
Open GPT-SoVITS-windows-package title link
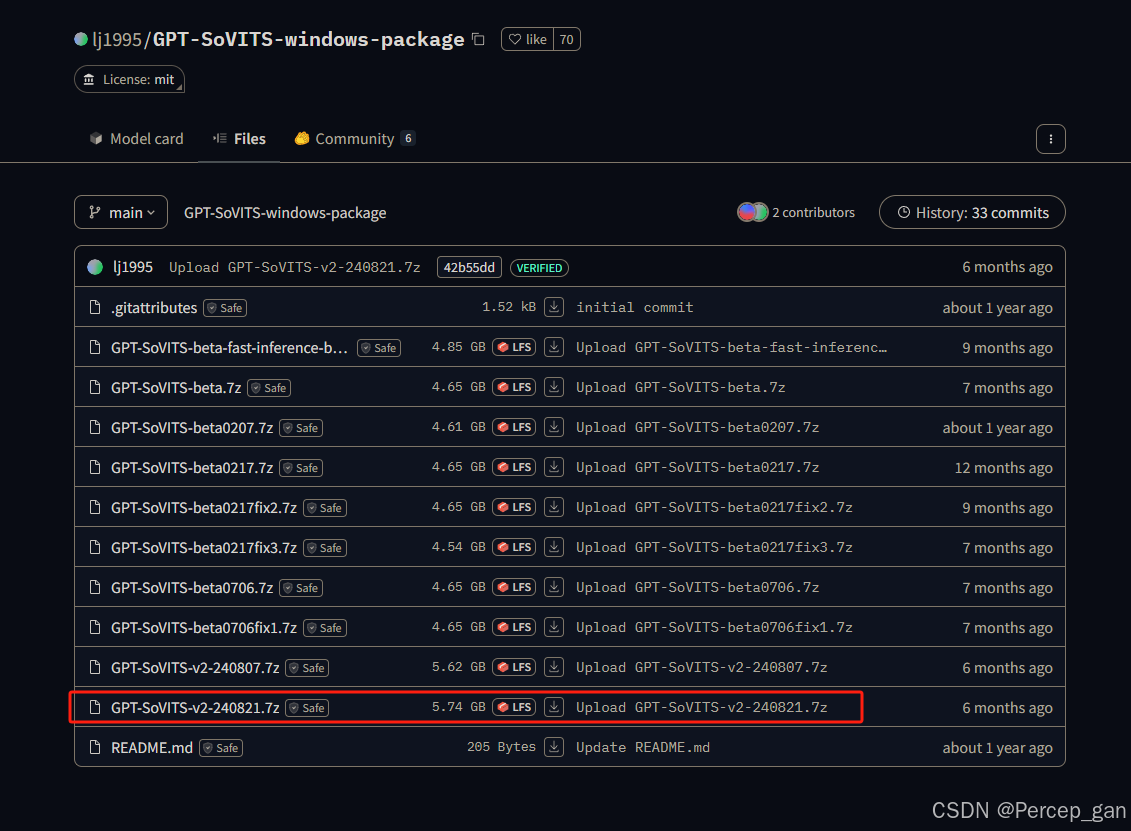tap(309, 39)
